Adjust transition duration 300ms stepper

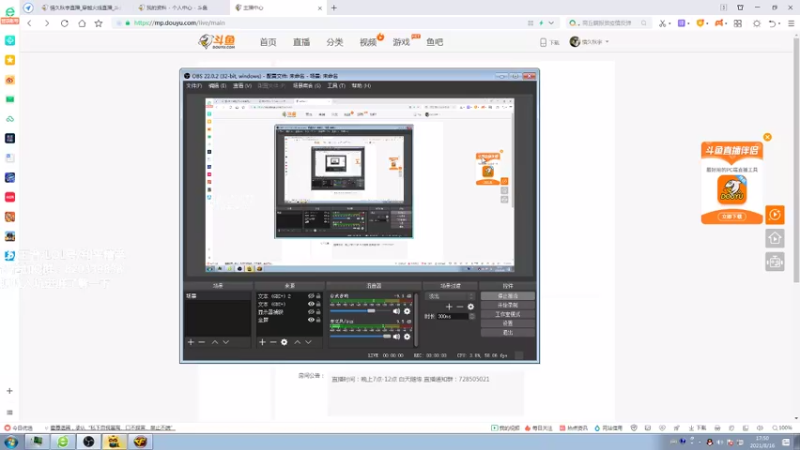(x=472, y=316)
